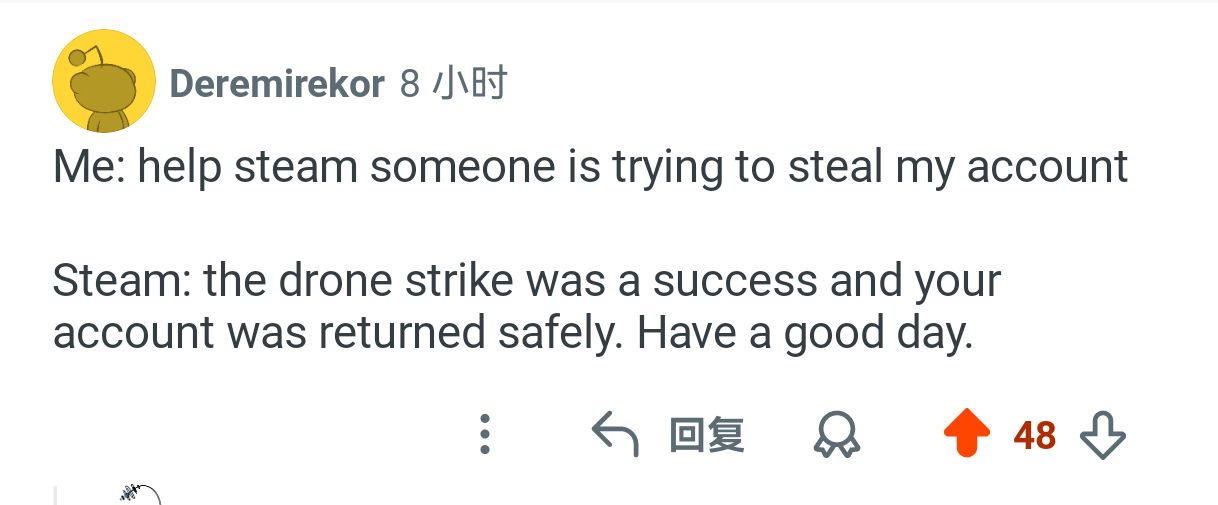Open the three-dot more options menu

click(485, 435)
